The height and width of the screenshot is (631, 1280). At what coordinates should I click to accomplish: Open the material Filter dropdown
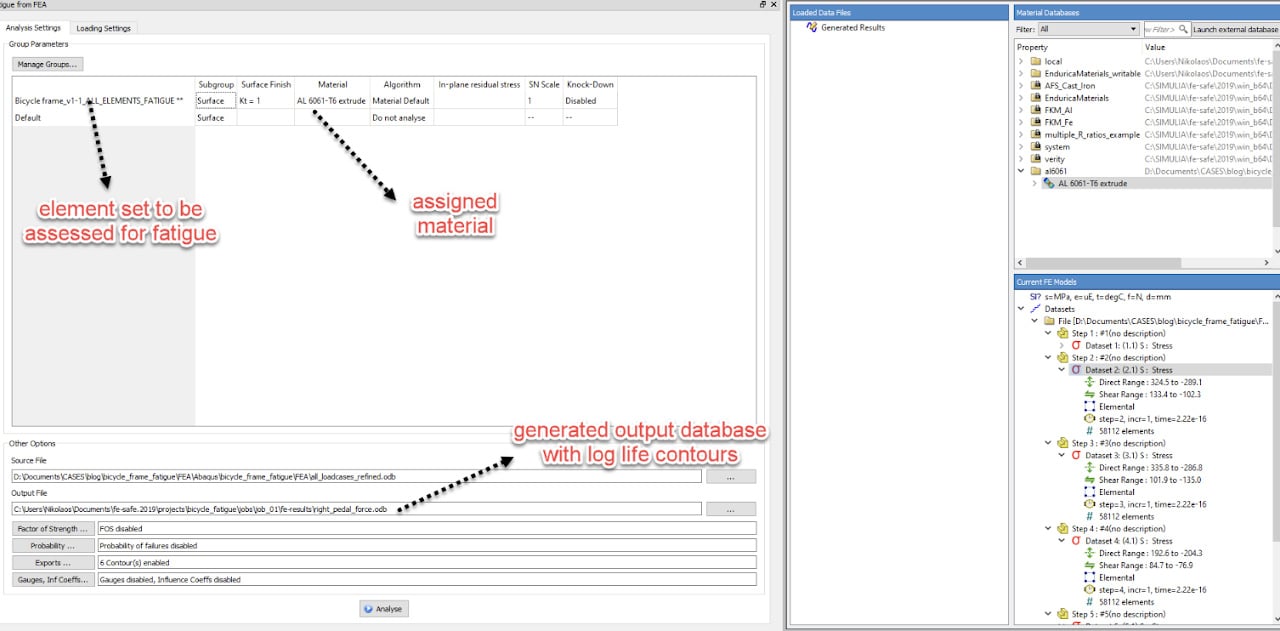point(1088,29)
